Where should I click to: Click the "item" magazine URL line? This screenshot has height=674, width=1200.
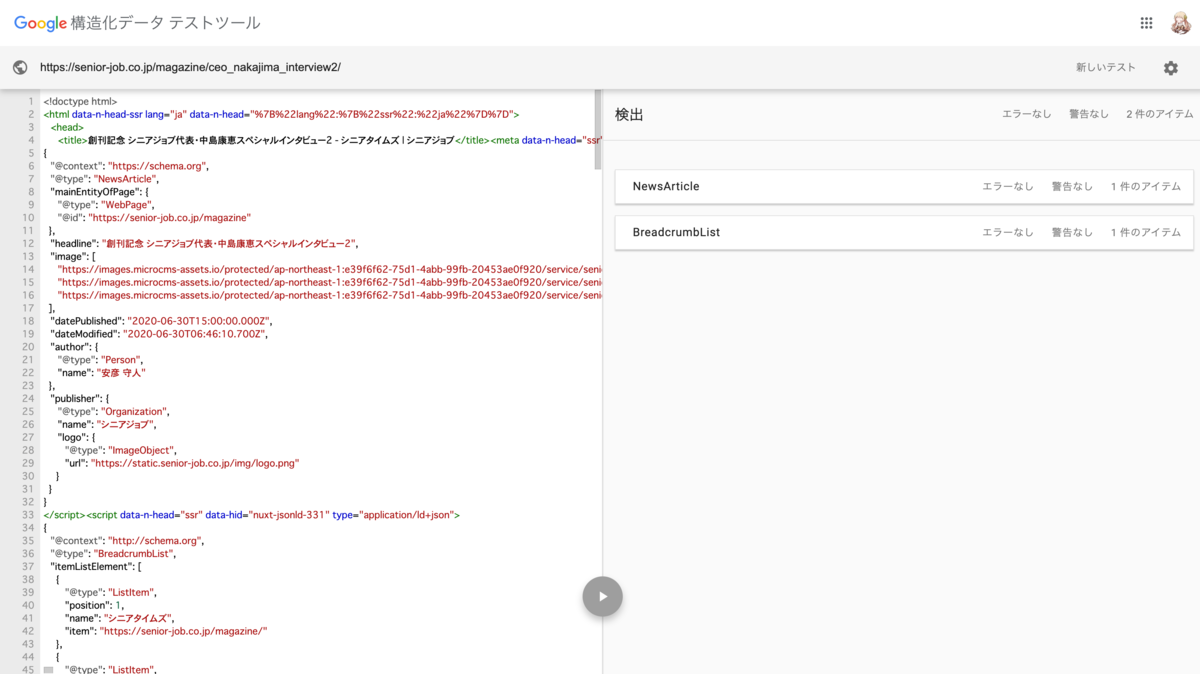pyautogui.click(x=167, y=631)
